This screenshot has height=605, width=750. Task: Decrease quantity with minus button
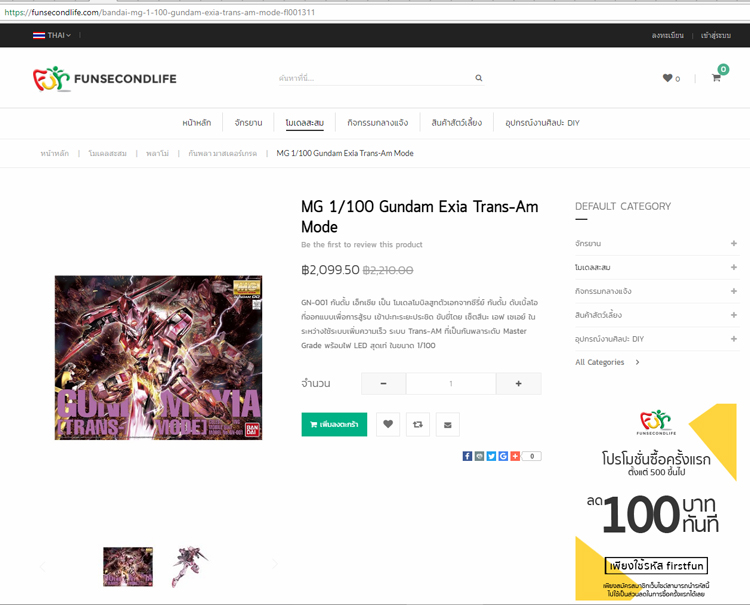pos(384,384)
